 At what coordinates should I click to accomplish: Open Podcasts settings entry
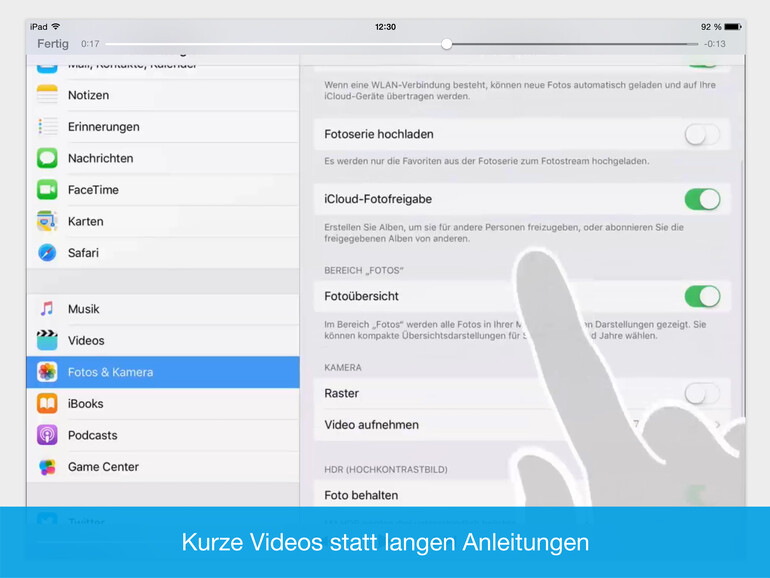coord(163,435)
